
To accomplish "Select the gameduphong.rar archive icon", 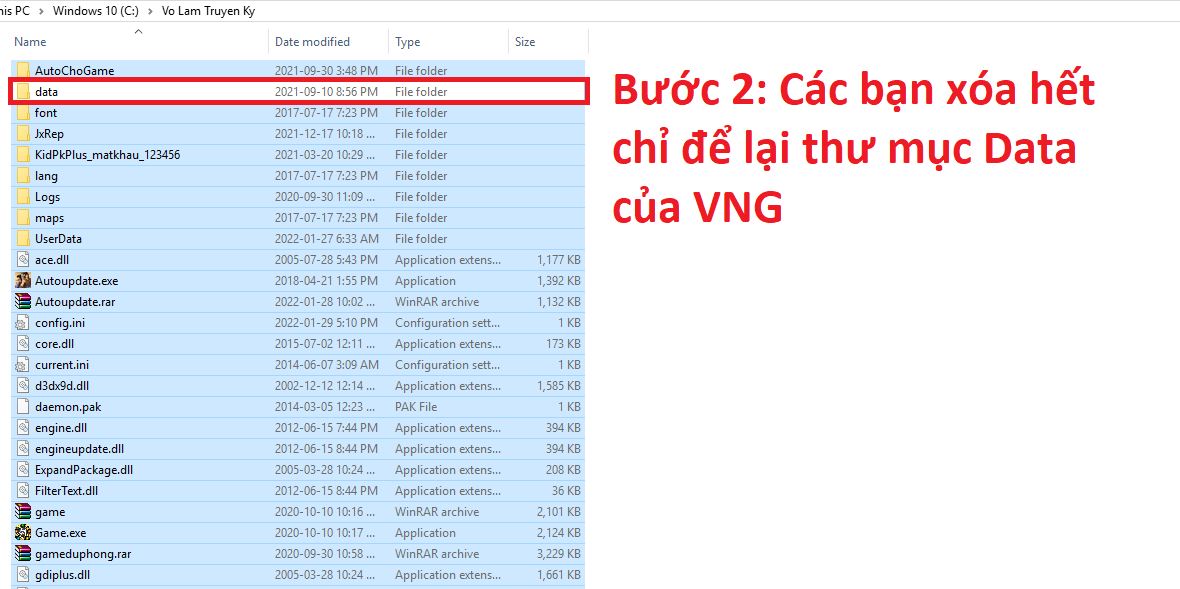I will 23,554.
